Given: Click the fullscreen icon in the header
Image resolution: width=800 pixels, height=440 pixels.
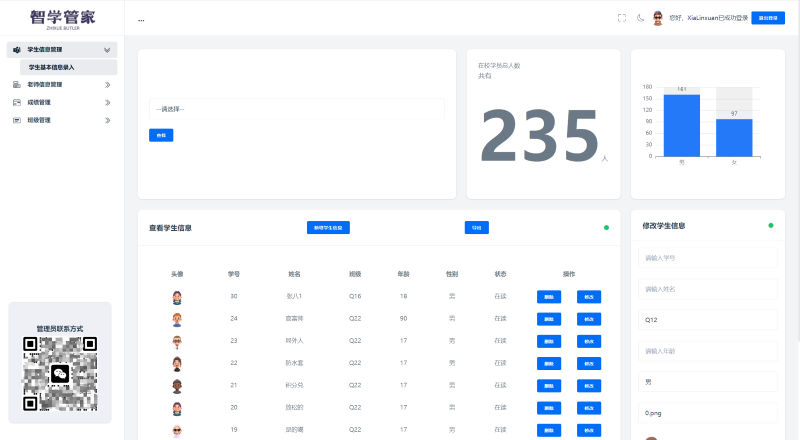Looking at the screenshot, I should click(622, 18).
